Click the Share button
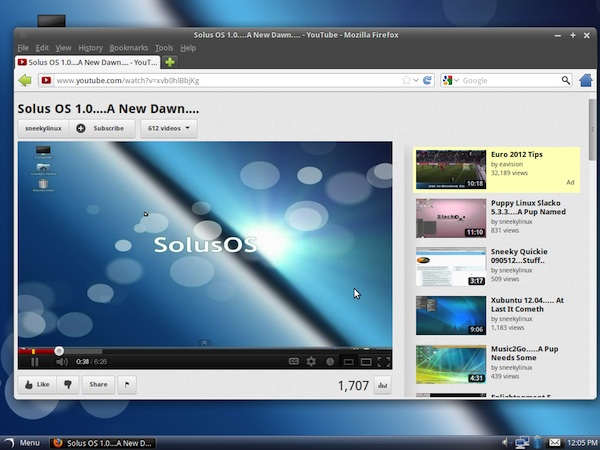The height and width of the screenshot is (450, 600). [98, 385]
